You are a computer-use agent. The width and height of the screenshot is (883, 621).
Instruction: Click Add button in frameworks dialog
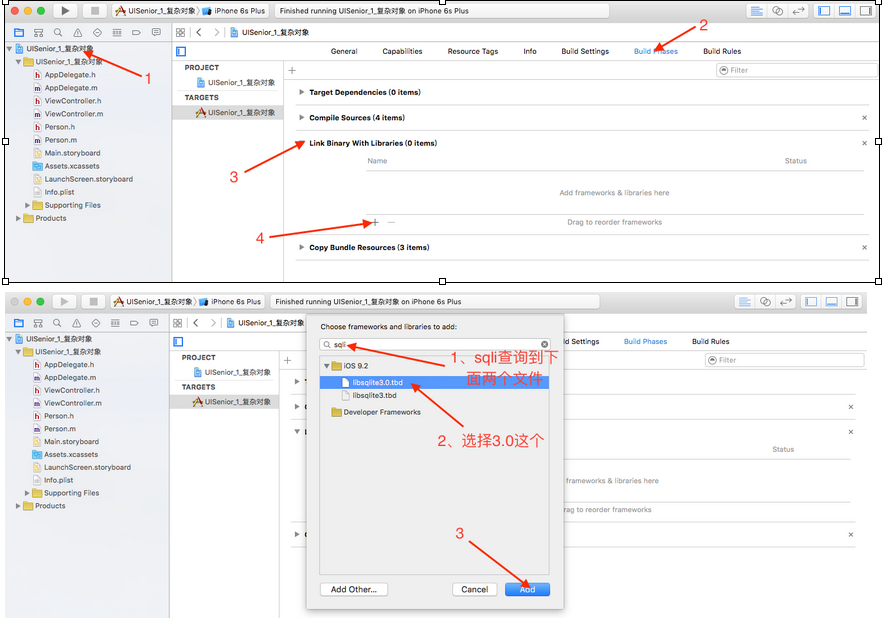point(527,589)
